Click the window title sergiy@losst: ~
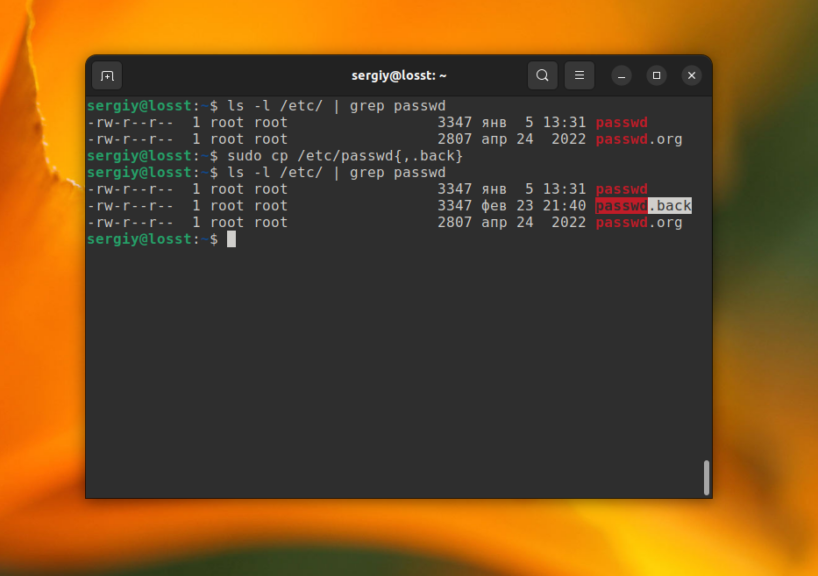 (399, 76)
